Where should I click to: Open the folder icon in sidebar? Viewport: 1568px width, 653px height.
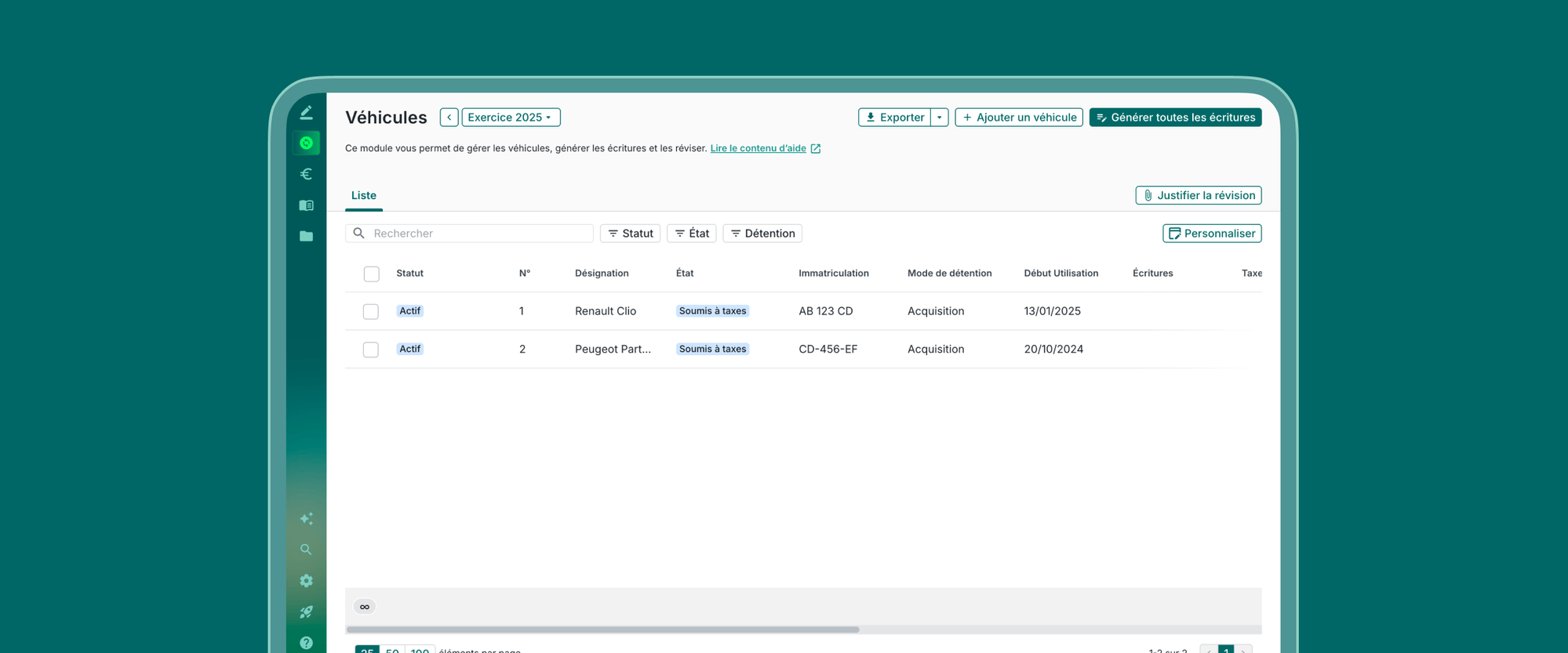(x=306, y=236)
